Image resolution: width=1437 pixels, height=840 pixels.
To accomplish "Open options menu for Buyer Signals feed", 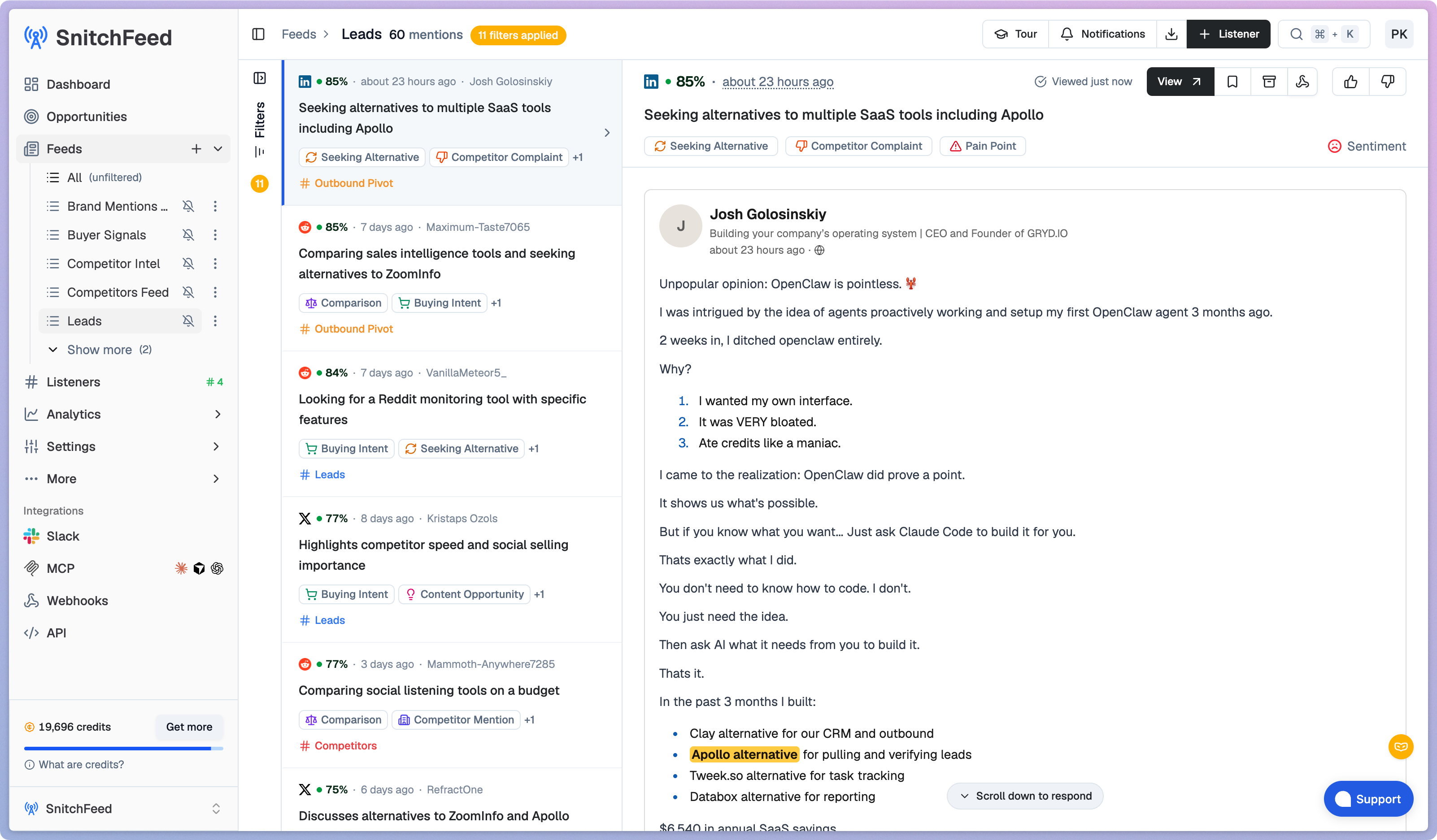I will 215,235.
